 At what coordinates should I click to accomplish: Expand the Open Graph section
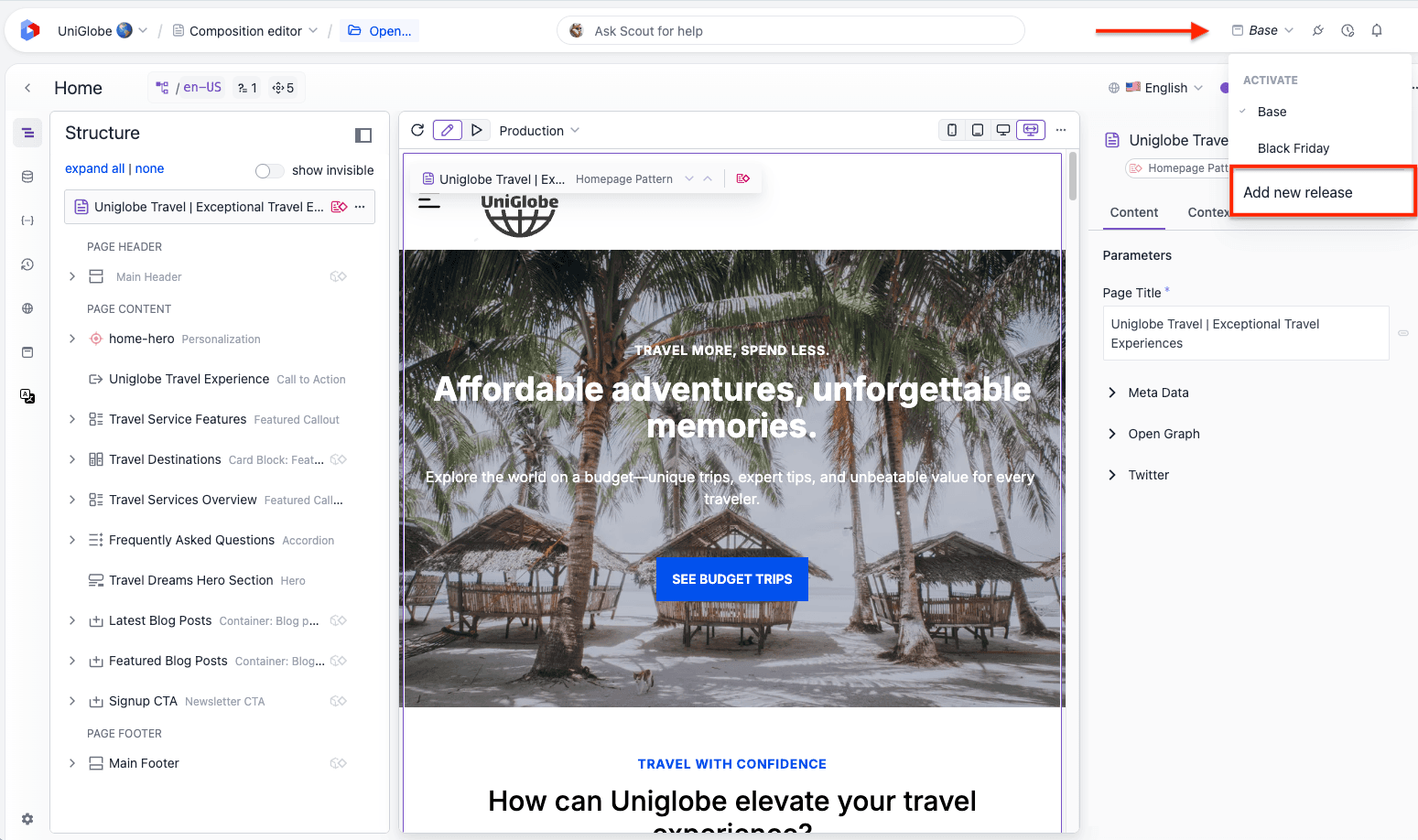pos(1153,434)
